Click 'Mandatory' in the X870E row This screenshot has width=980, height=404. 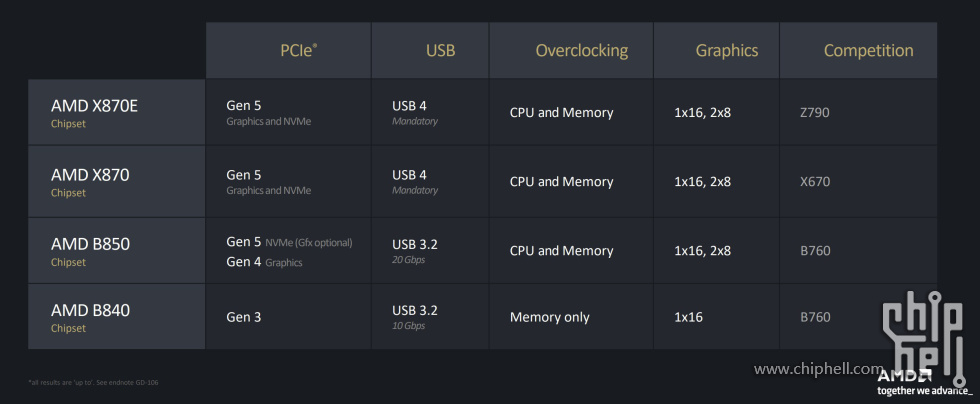(414, 121)
